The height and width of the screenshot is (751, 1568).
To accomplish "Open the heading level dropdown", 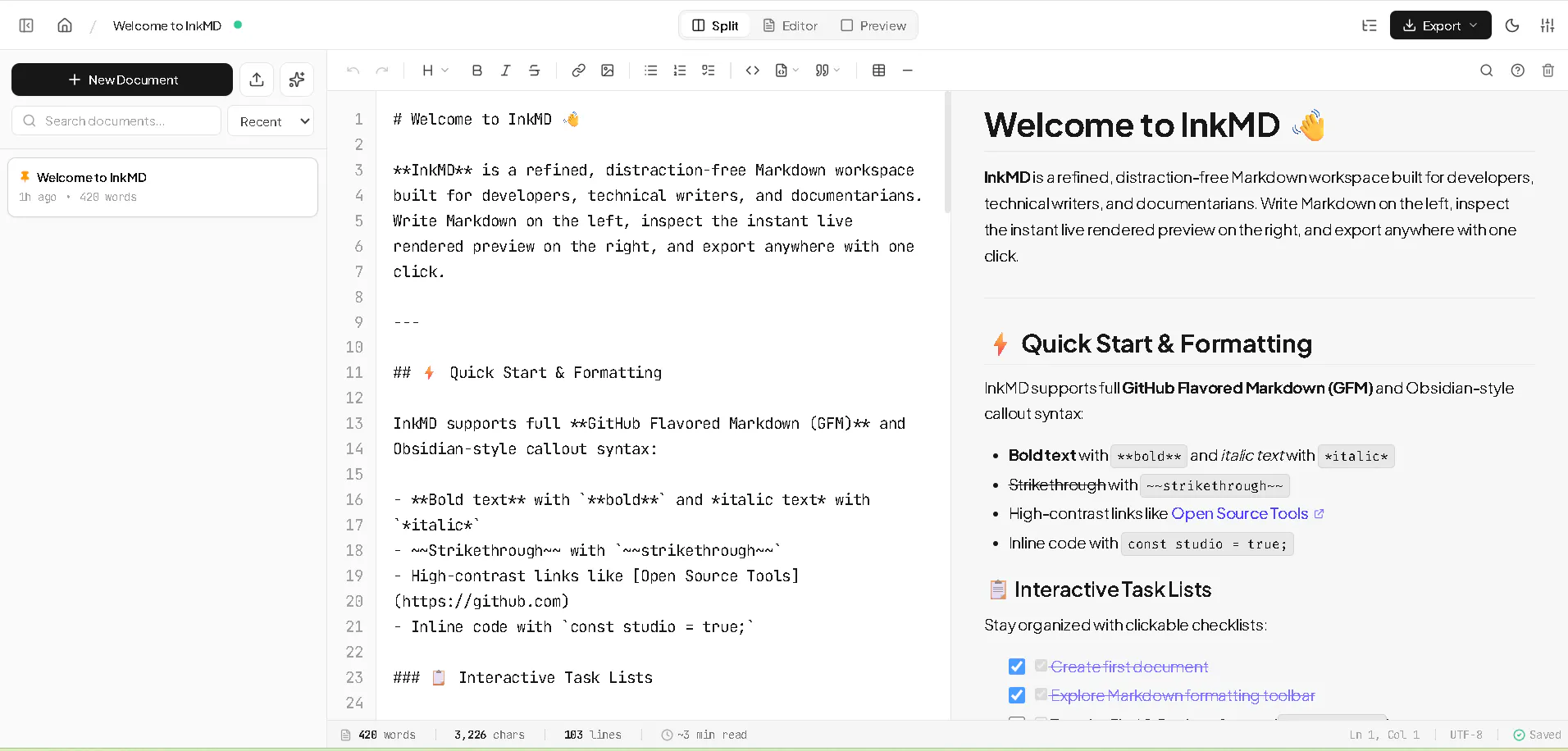I will 435,71.
